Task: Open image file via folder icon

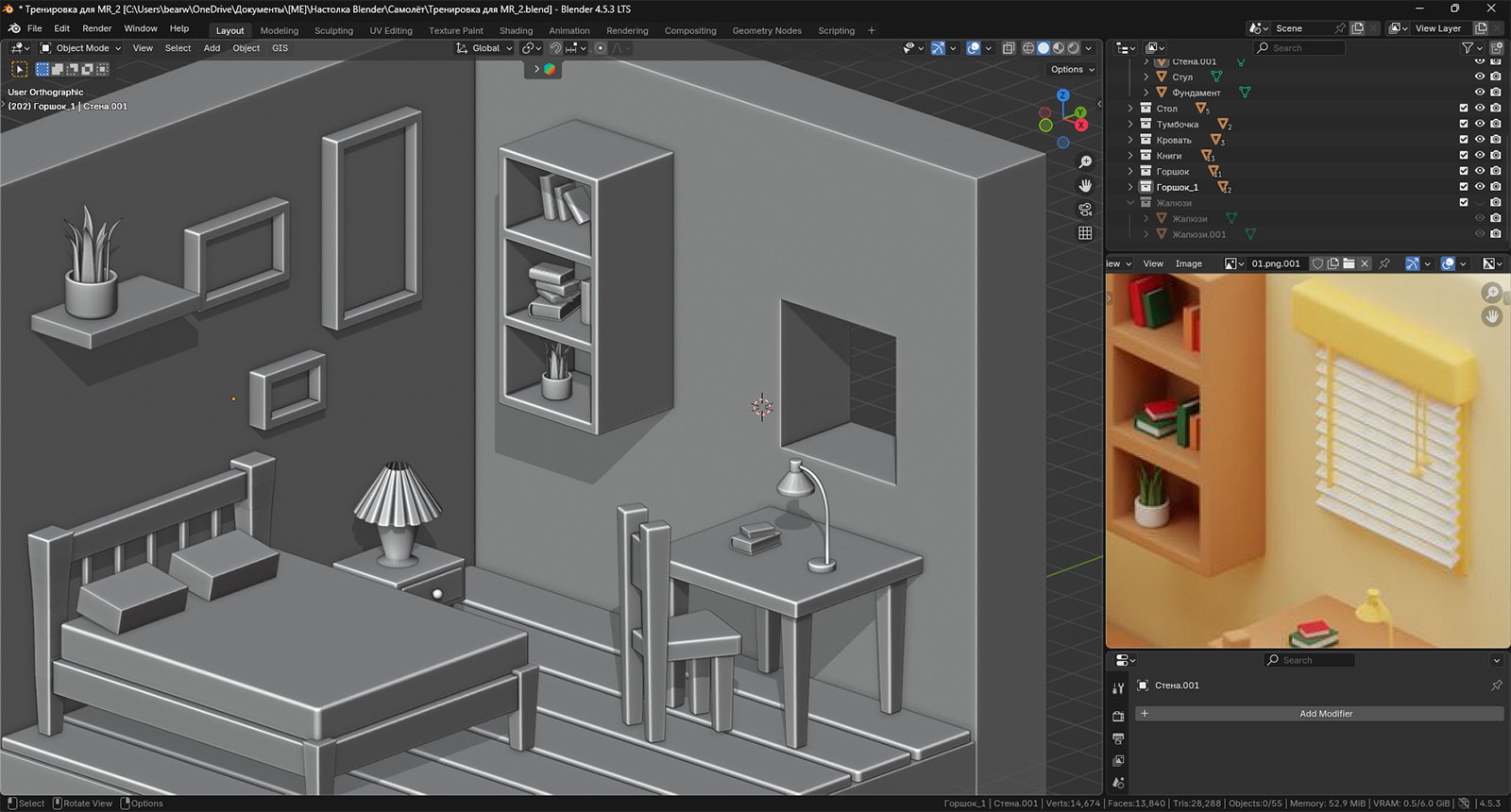Action: pyautogui.click(x=1349, y=263)
